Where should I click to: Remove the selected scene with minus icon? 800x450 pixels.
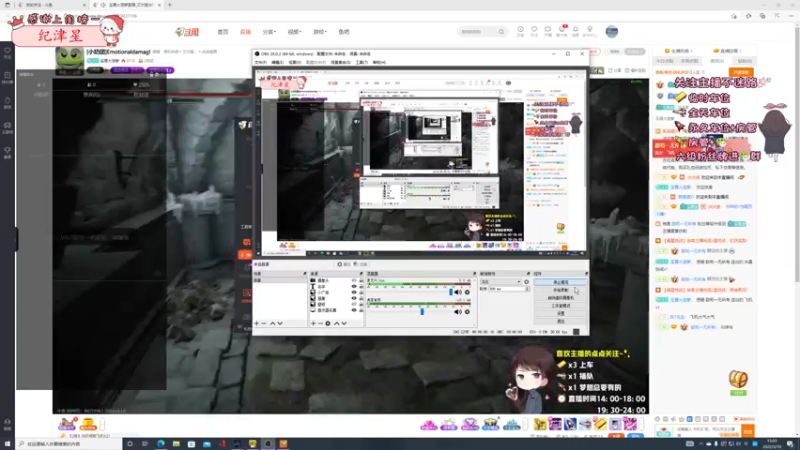click(x=264, y=323)
